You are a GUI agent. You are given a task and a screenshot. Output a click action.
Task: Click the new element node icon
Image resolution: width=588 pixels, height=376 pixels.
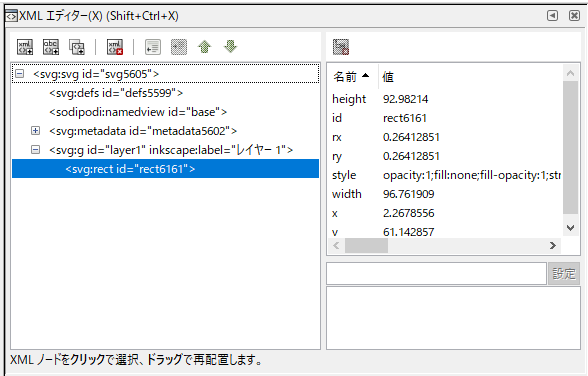[x=25, y=47]
